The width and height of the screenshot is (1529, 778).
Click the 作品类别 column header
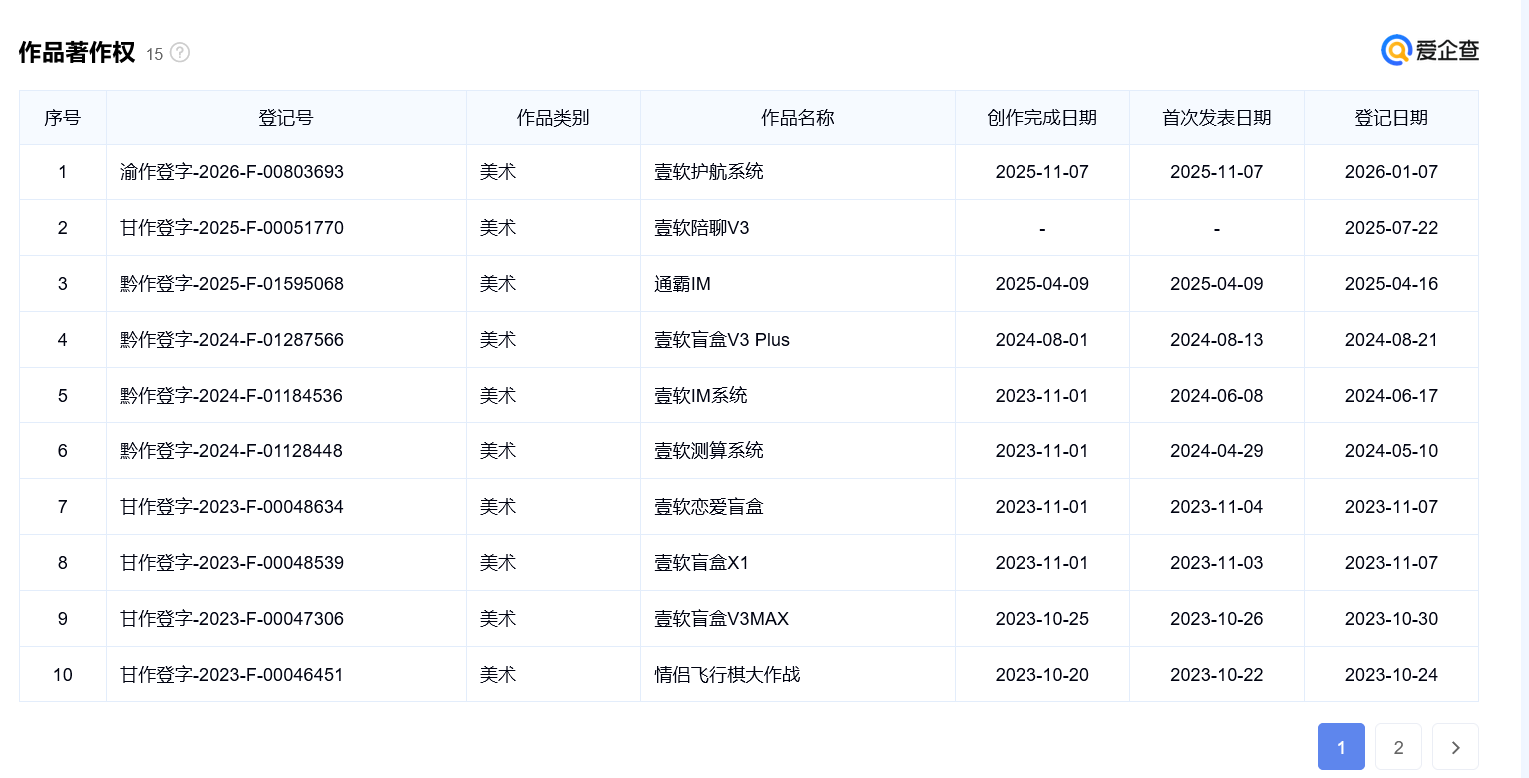coord(553,117)
